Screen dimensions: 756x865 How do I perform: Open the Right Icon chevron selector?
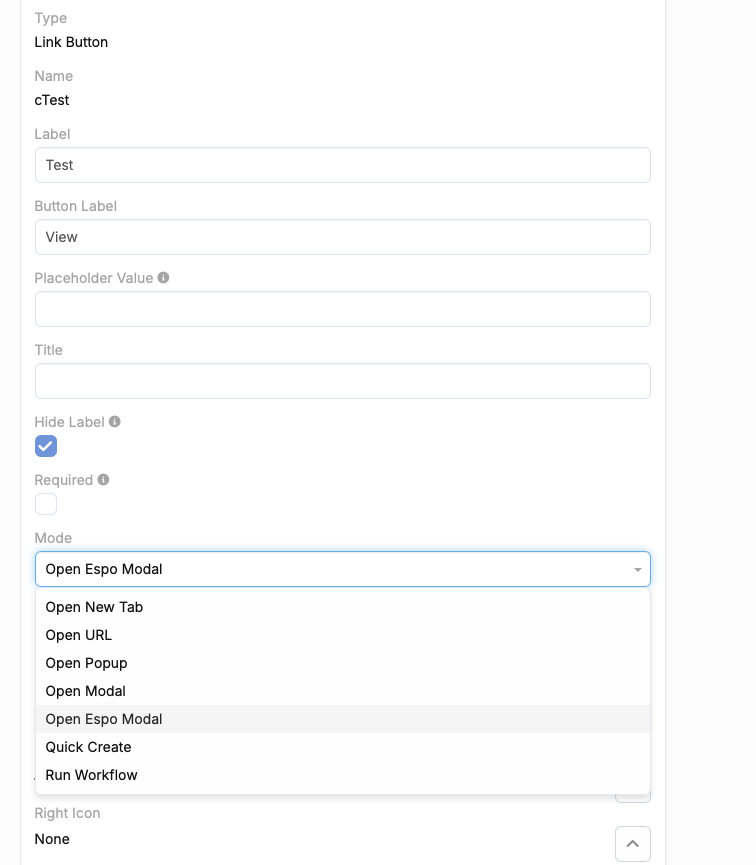click(632, 844)
